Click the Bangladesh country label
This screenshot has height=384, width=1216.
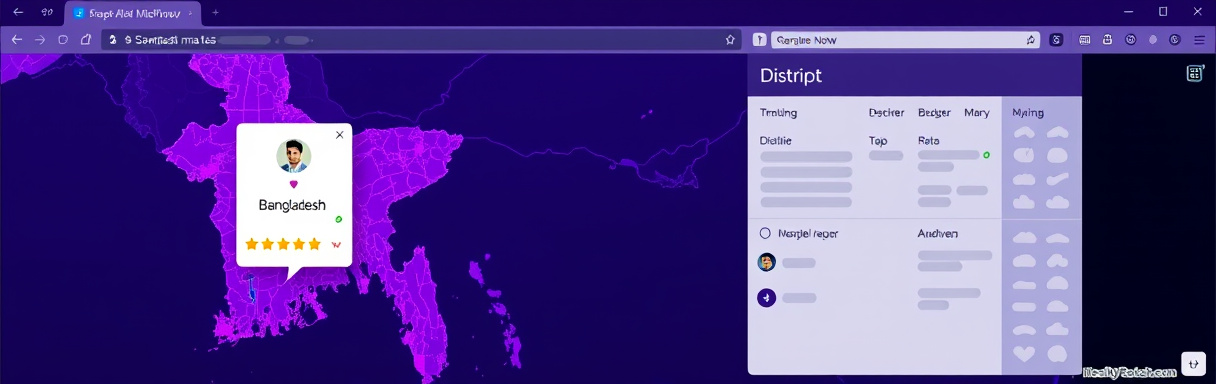[x=292, y=205]
